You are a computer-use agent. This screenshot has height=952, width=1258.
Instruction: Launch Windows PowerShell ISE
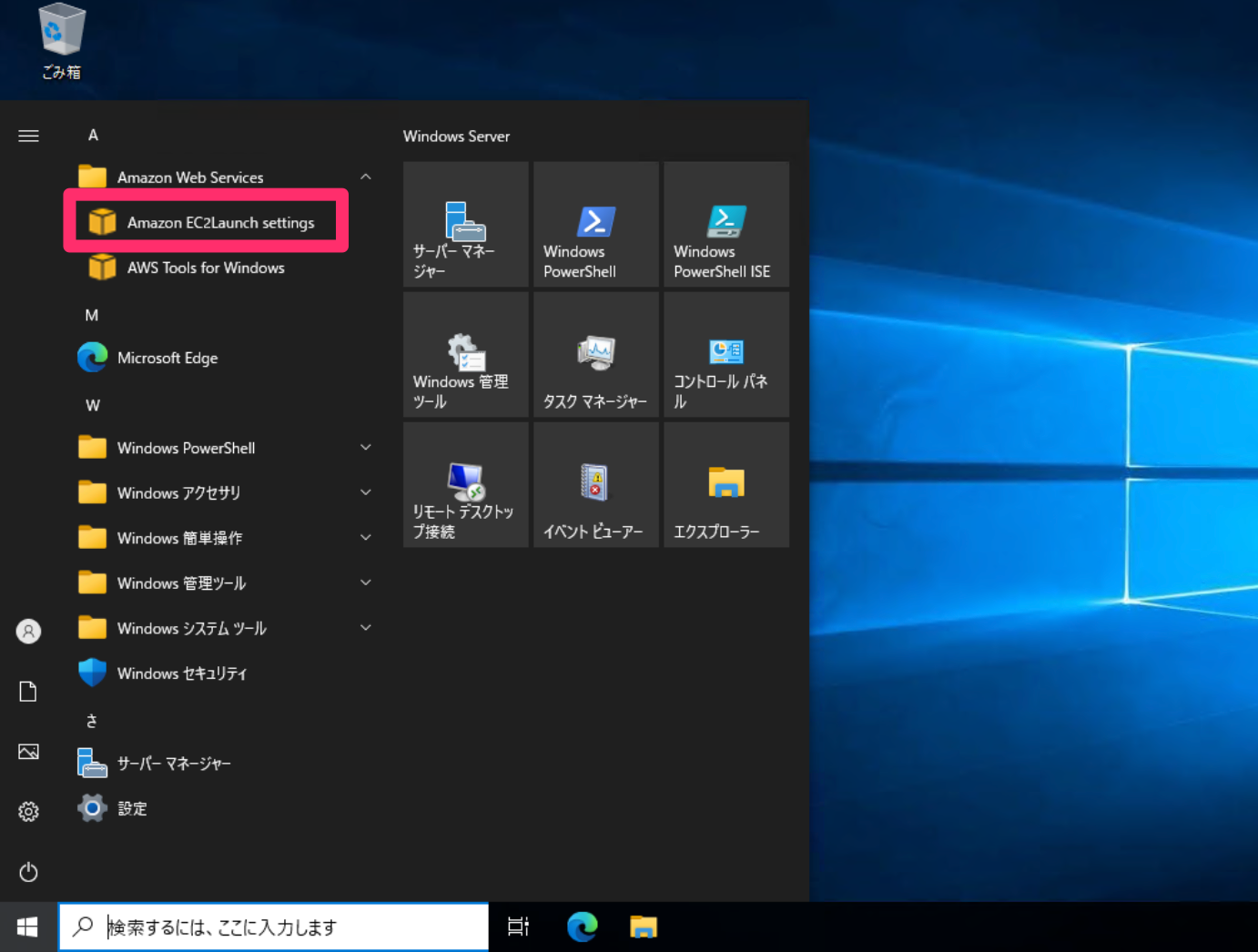pyautogui.click(x=725, y=224)
